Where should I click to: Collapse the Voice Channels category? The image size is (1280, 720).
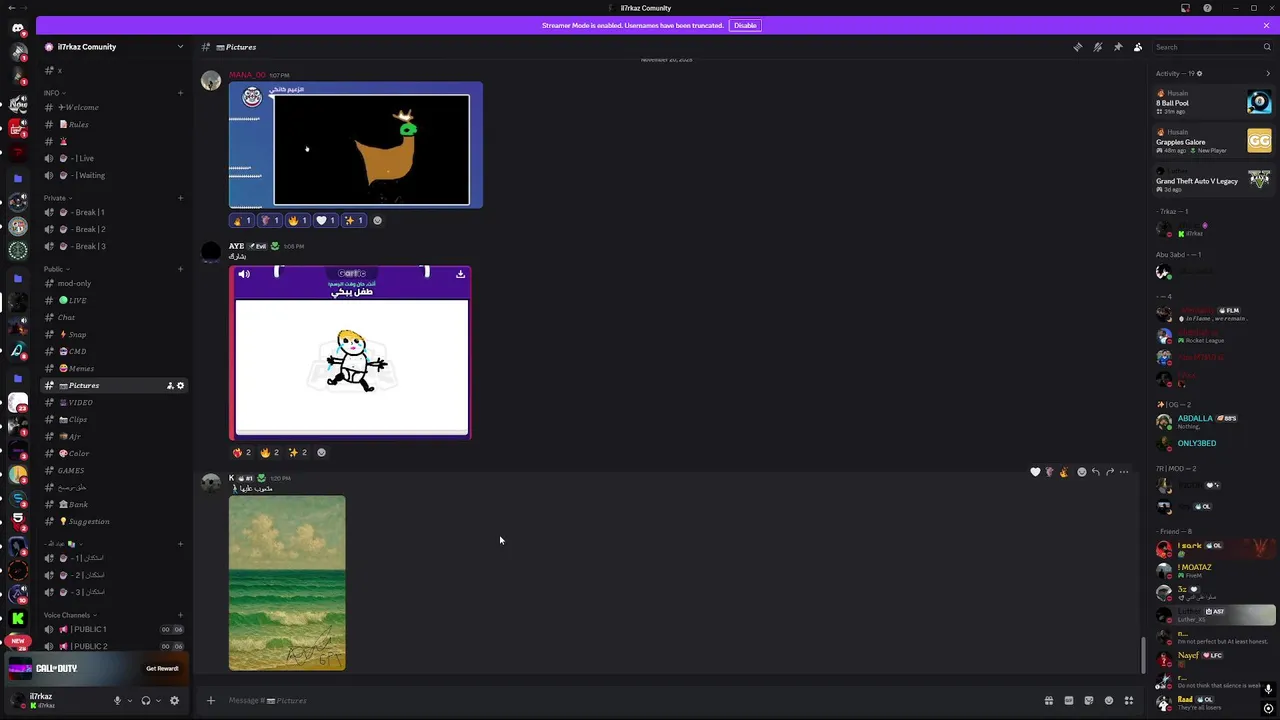(70, 615)
